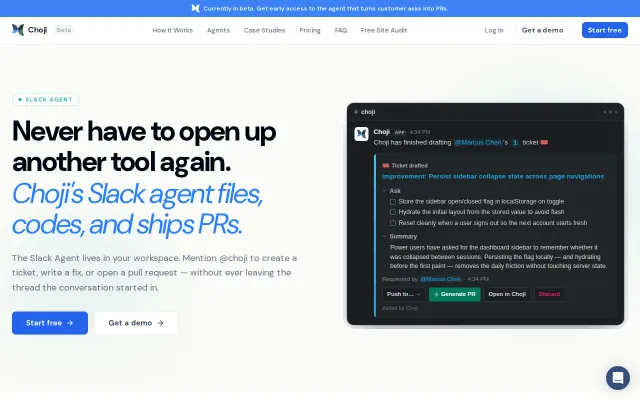Image resolution: width=640 pixels, height=400 pixels.
Task: Click the sparkle icon on Generate PR
Action: coord(436,294)
